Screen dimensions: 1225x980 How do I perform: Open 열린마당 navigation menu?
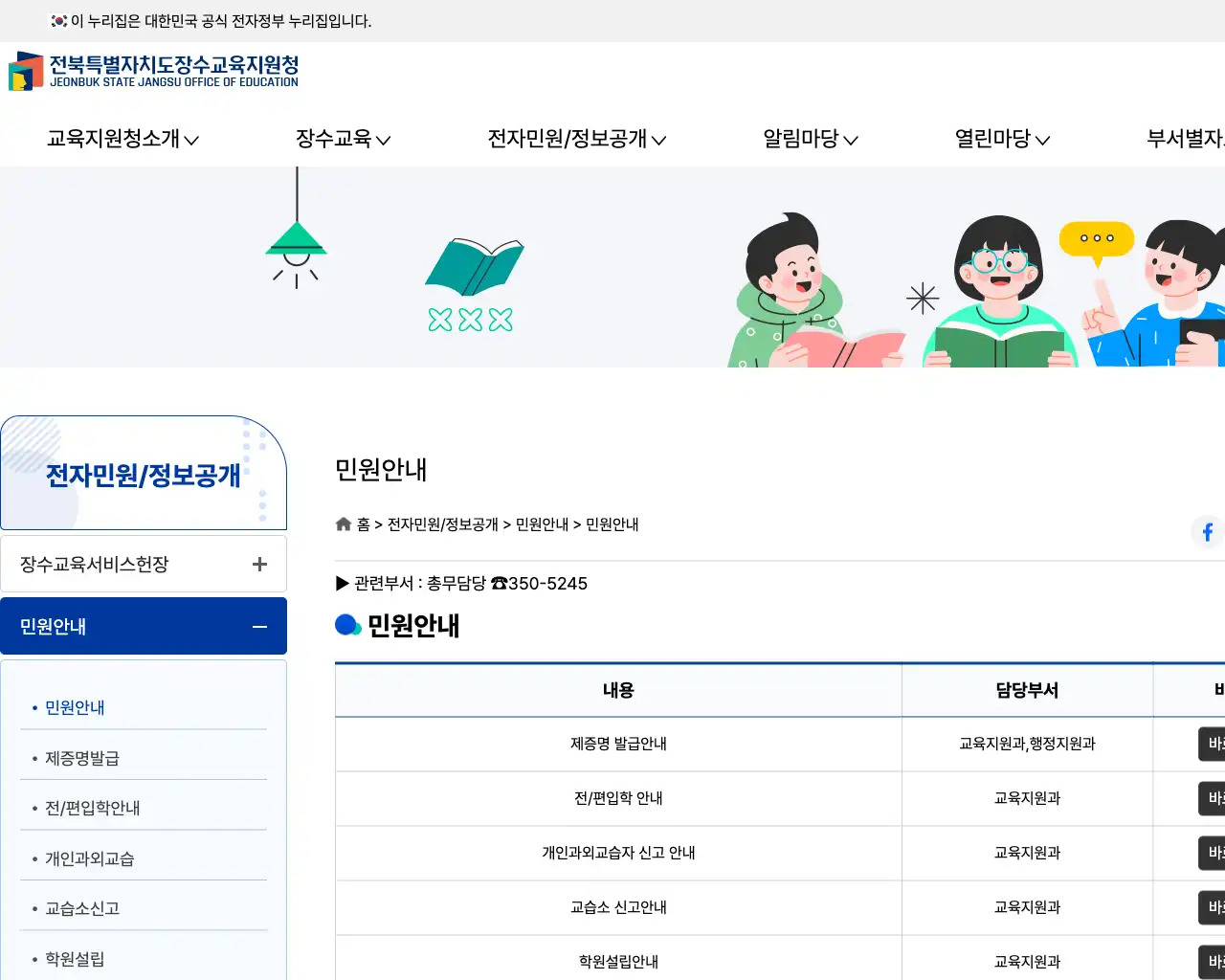[1002, 139]
